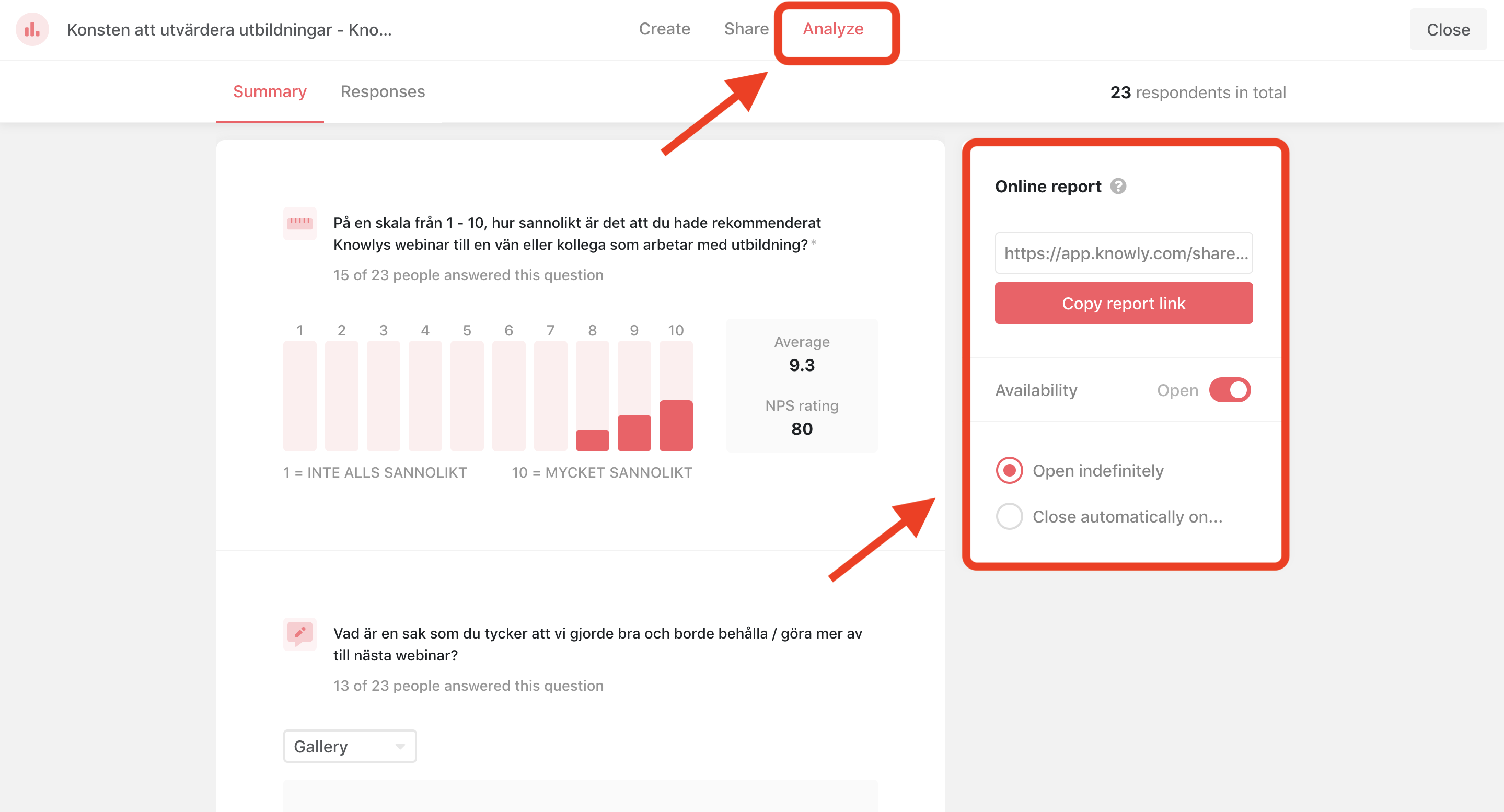The width and height of the screenshot is (1504, 812).
Task: Click the report share URL field
Action: 1124,253
